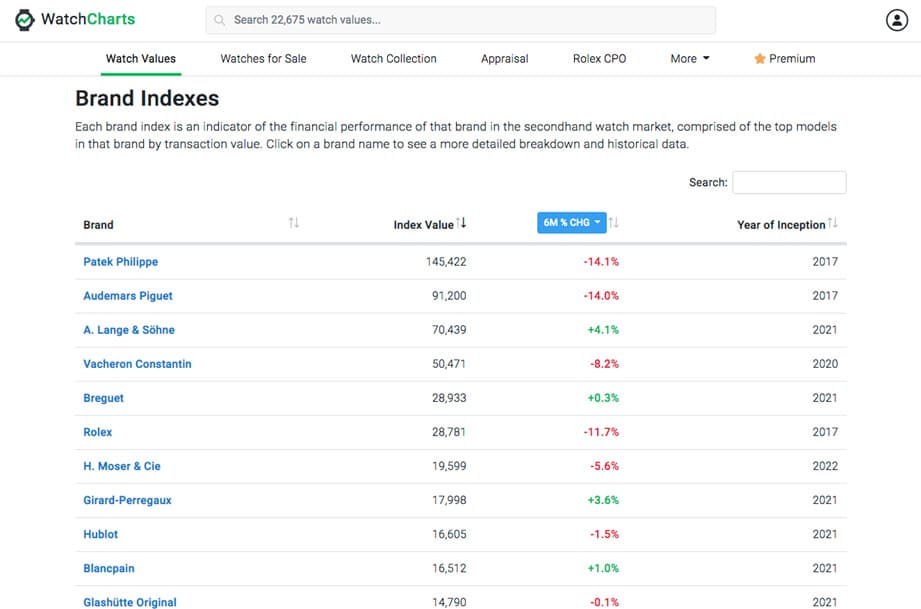Go to the Appraisal tab
Screen dimensions: 921x609
tap(504, 59)
